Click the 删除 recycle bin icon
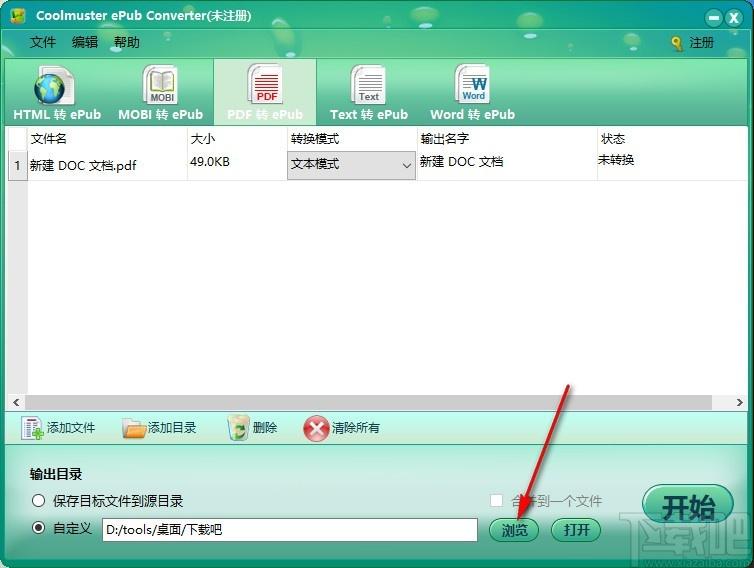Image resolution: width=754 pixels, height=568 pixels. pyautogui.click(x=238, y=428)
